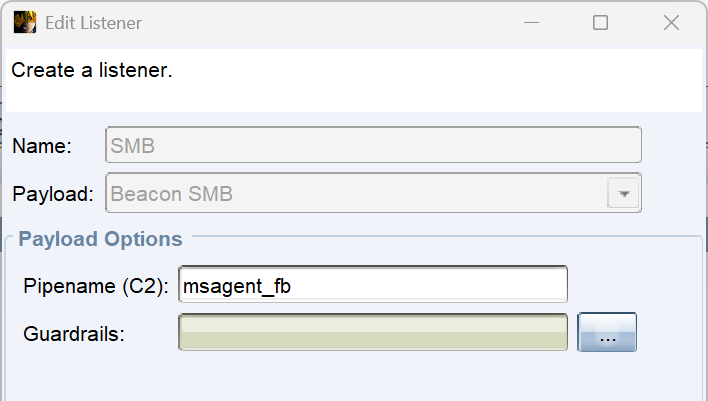708x401 pixels.
Task: Click the "Name:" label
Action: coord(42,145)
